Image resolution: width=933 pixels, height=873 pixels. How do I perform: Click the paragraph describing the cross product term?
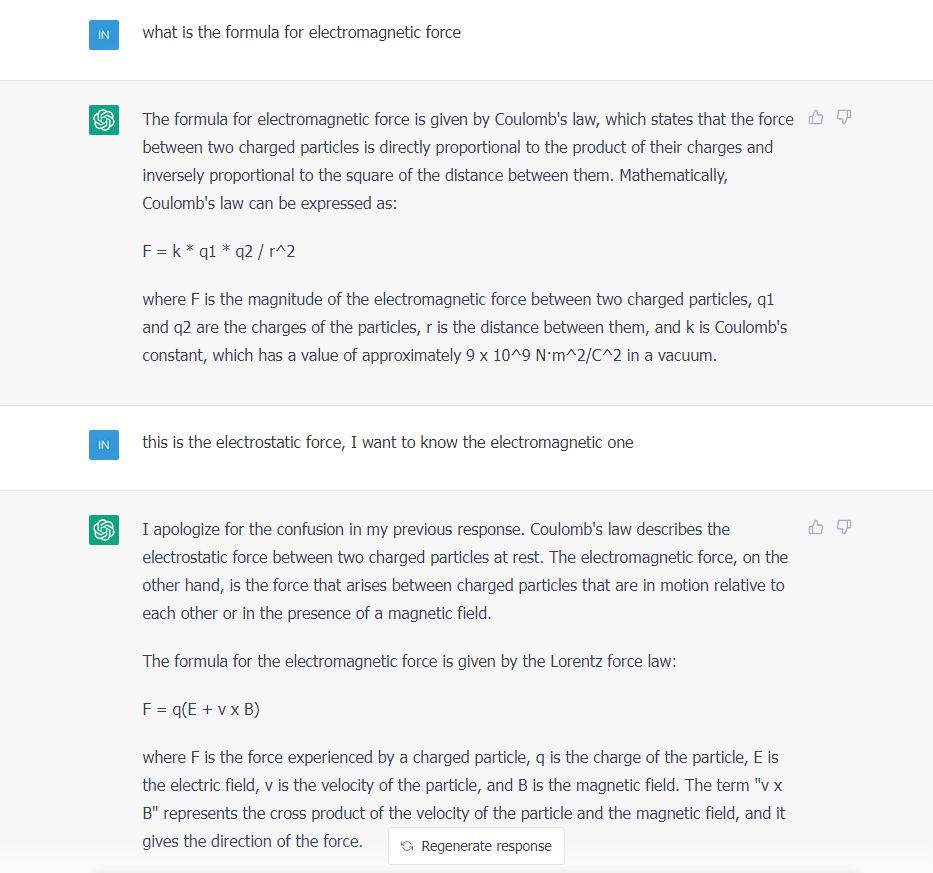point(464,799)
